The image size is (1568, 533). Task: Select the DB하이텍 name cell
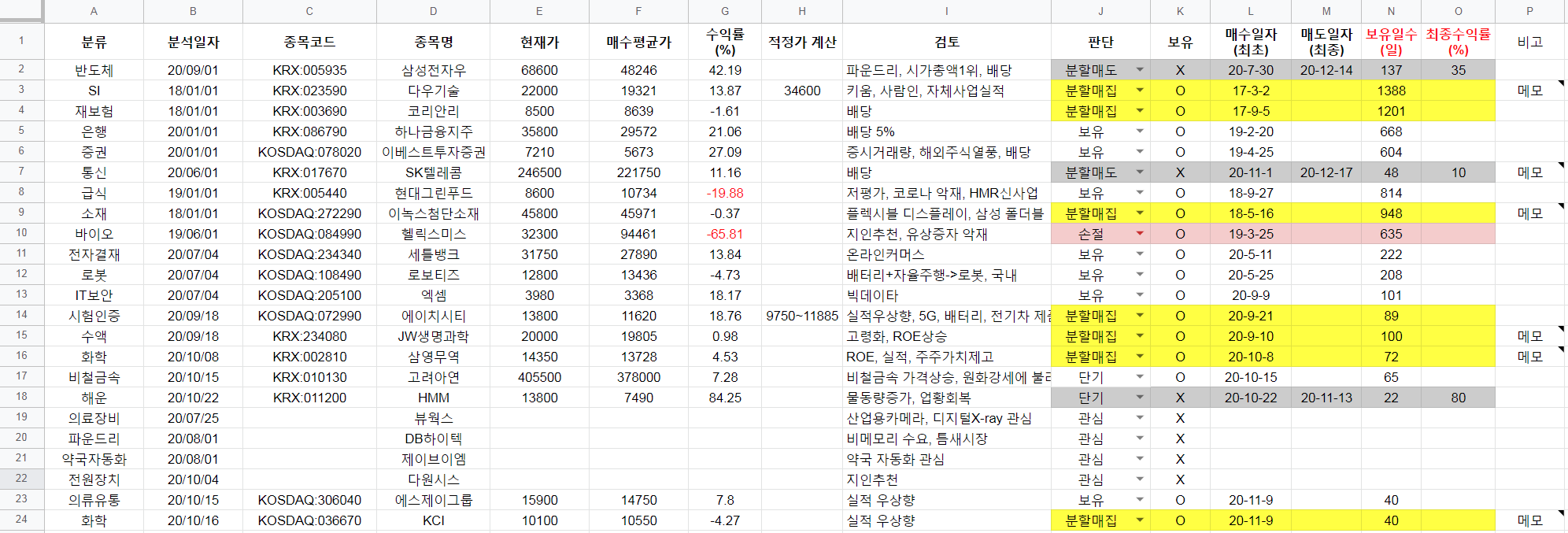point(433,439)
